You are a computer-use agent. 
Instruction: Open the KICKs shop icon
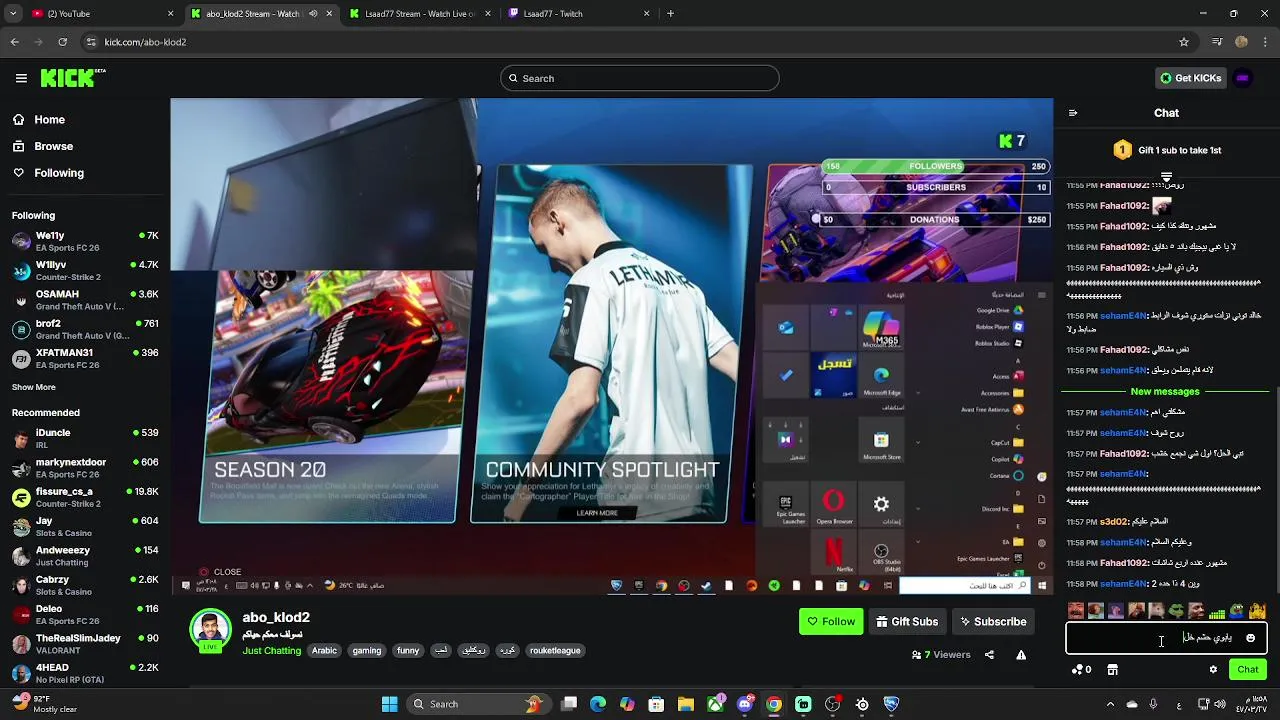click(1112, 670)
